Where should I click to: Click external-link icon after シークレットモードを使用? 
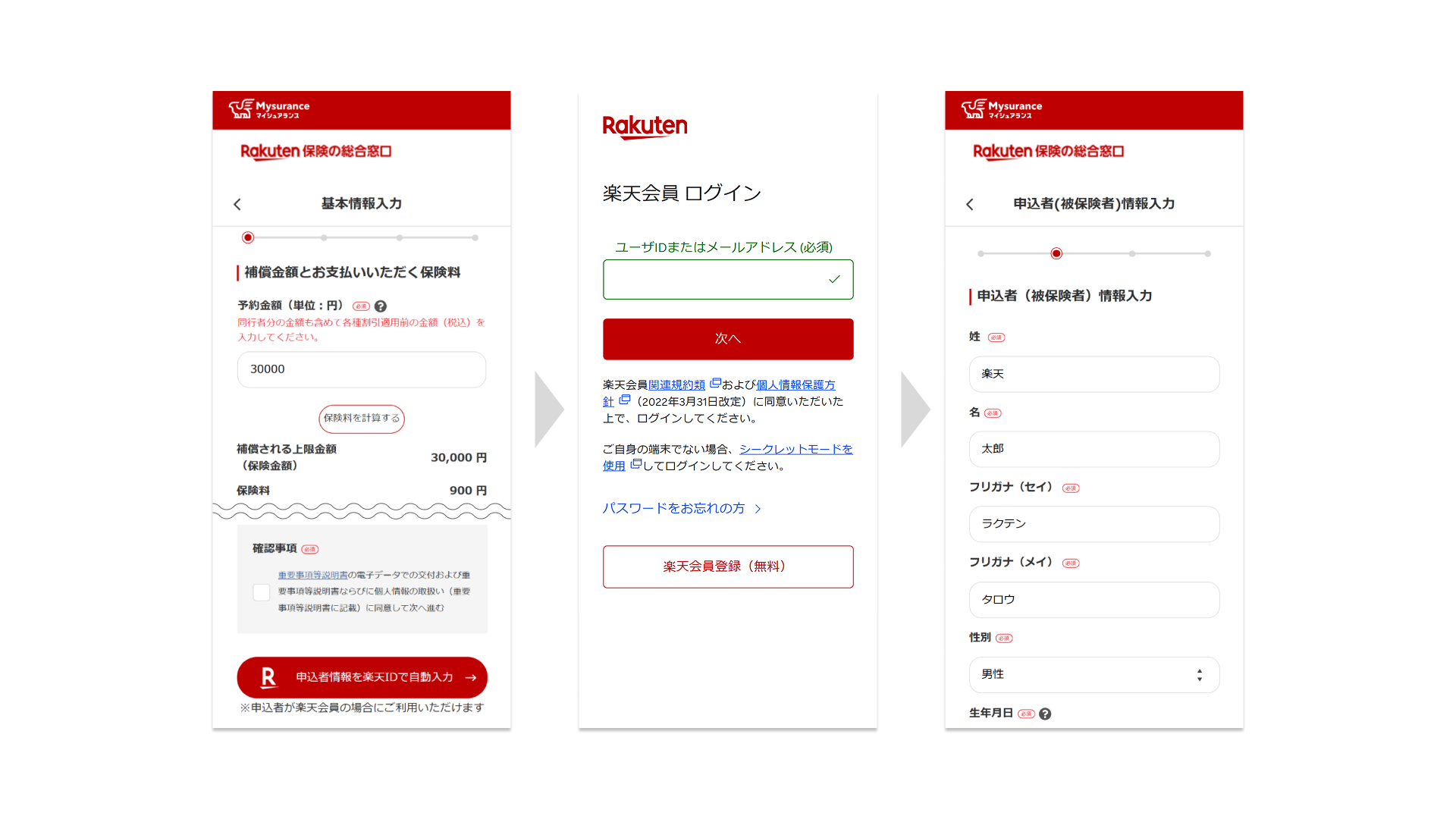636,464
